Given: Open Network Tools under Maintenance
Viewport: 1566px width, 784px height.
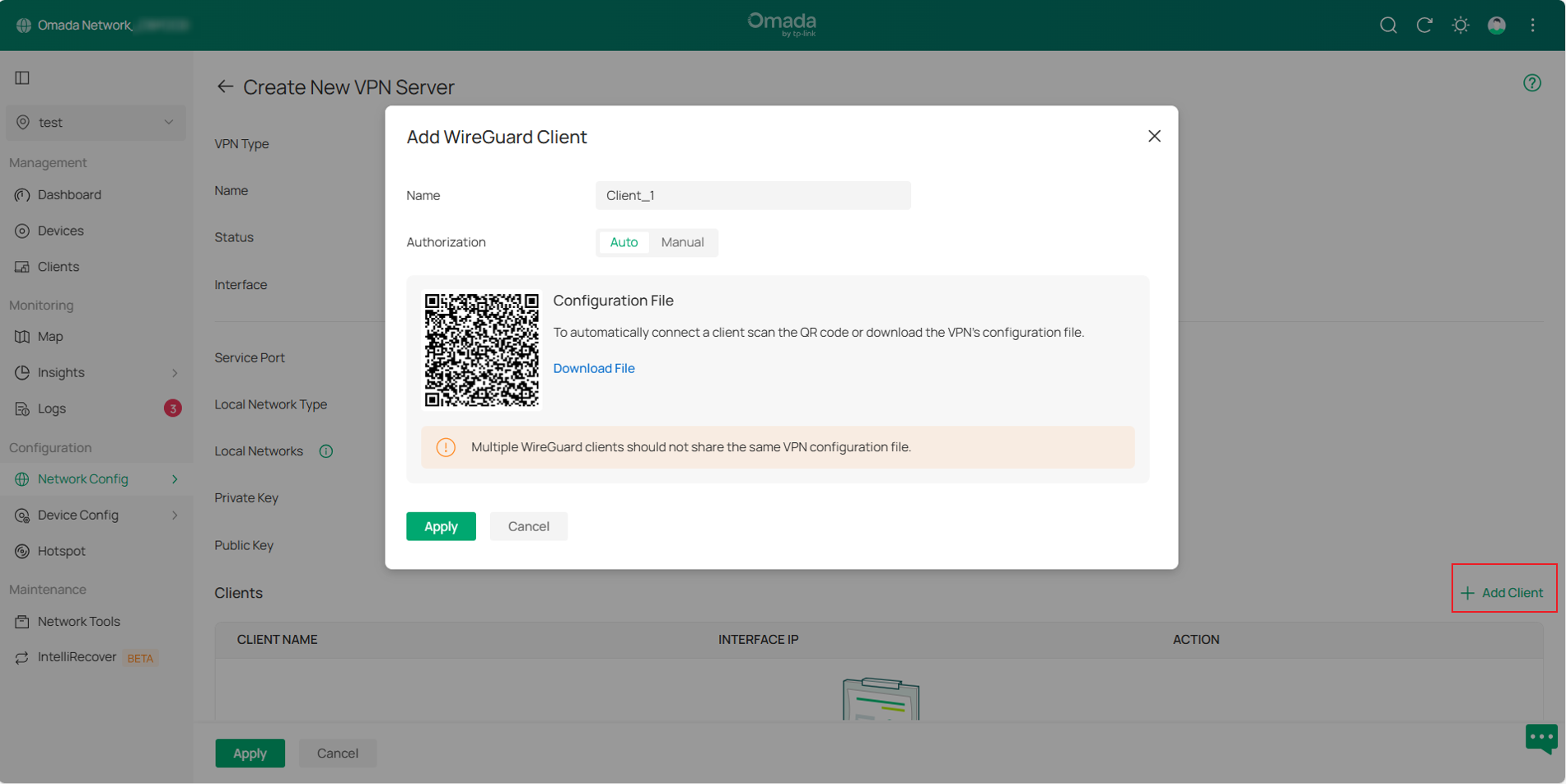Looking at the screenshot, I should 78,621.
